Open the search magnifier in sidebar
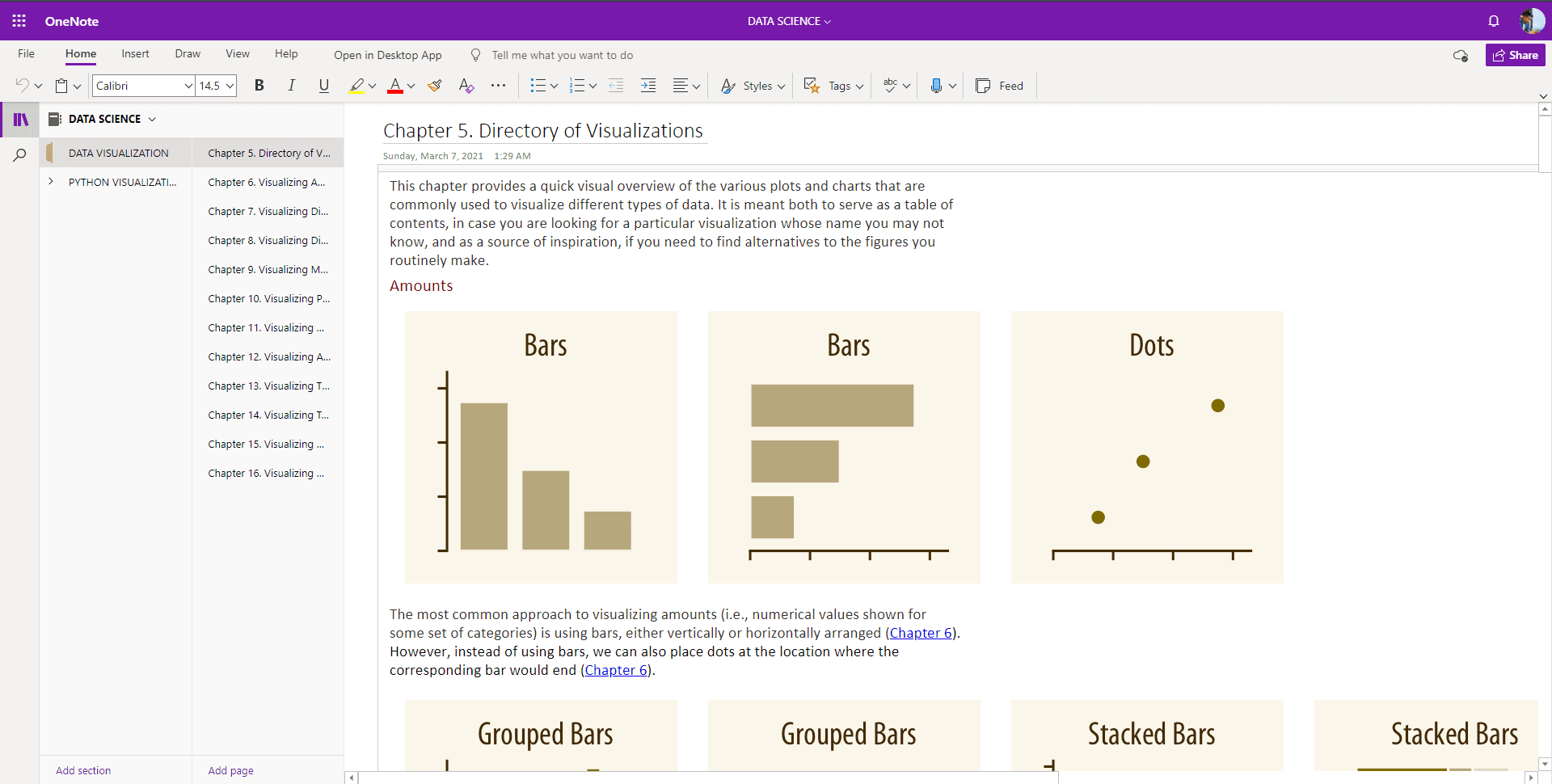 19,155
